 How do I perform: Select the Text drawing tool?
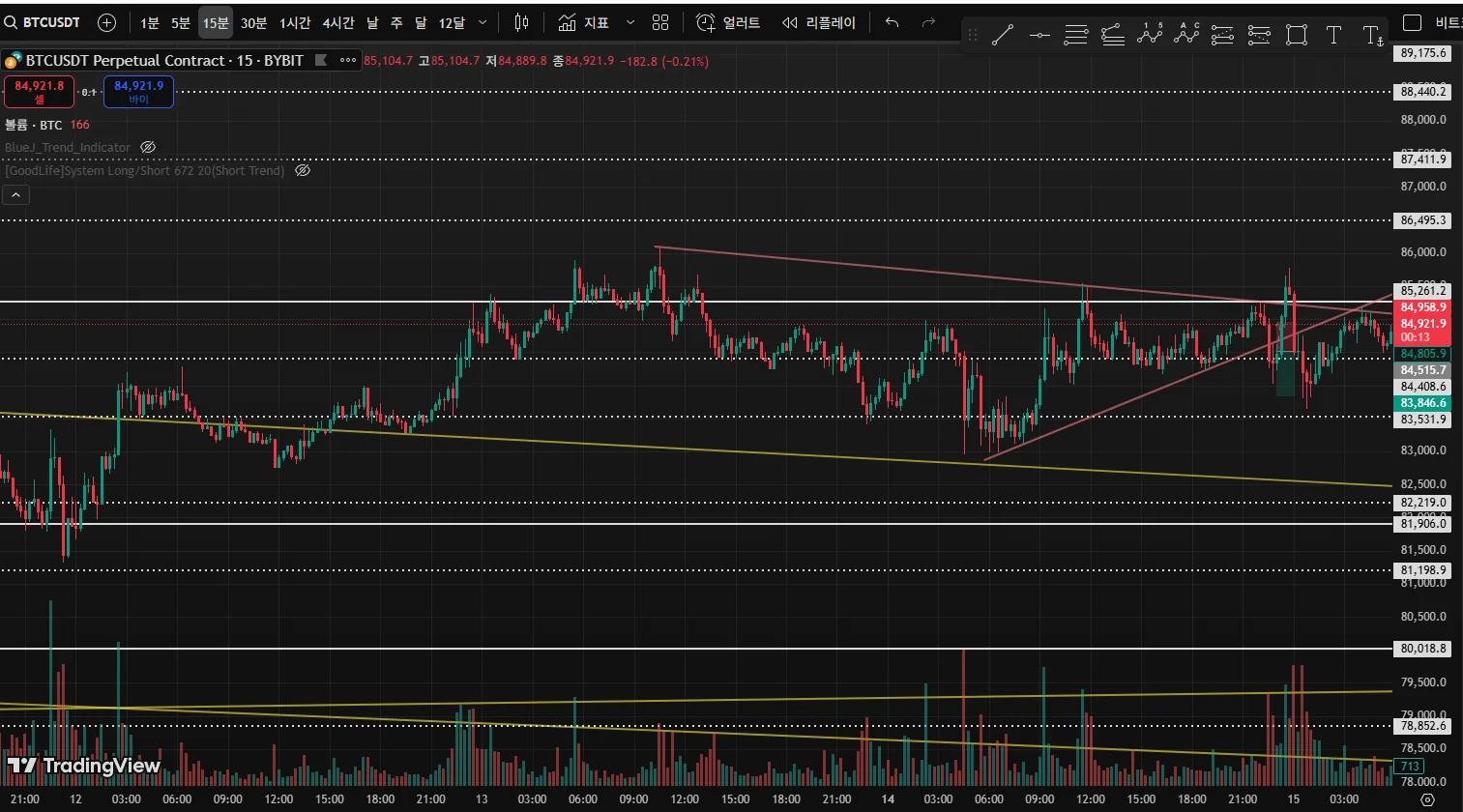pos(1333,36)
